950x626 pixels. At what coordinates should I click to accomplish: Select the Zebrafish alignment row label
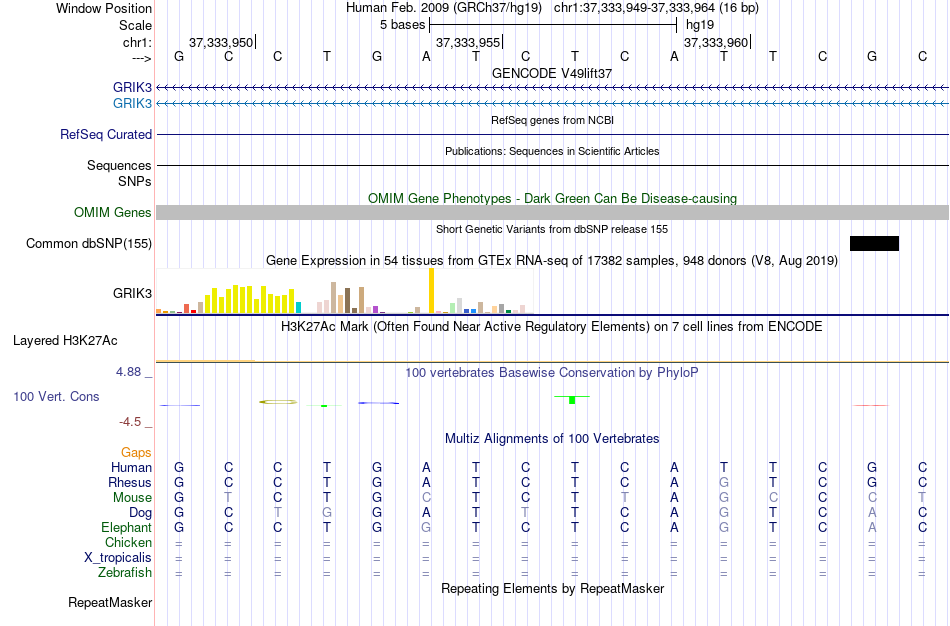(125, 572)
